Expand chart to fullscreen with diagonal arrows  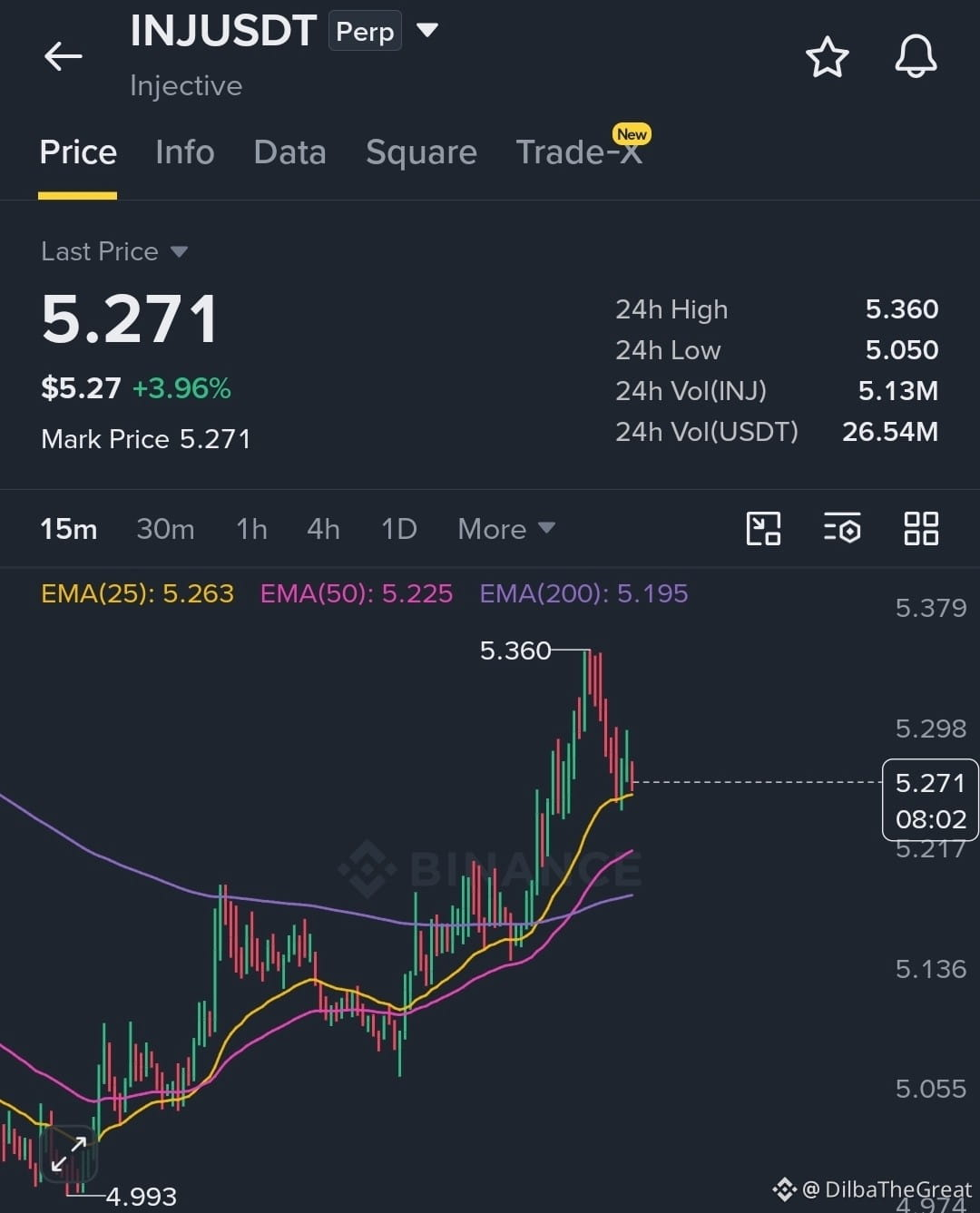click(x=69, y=1154)
